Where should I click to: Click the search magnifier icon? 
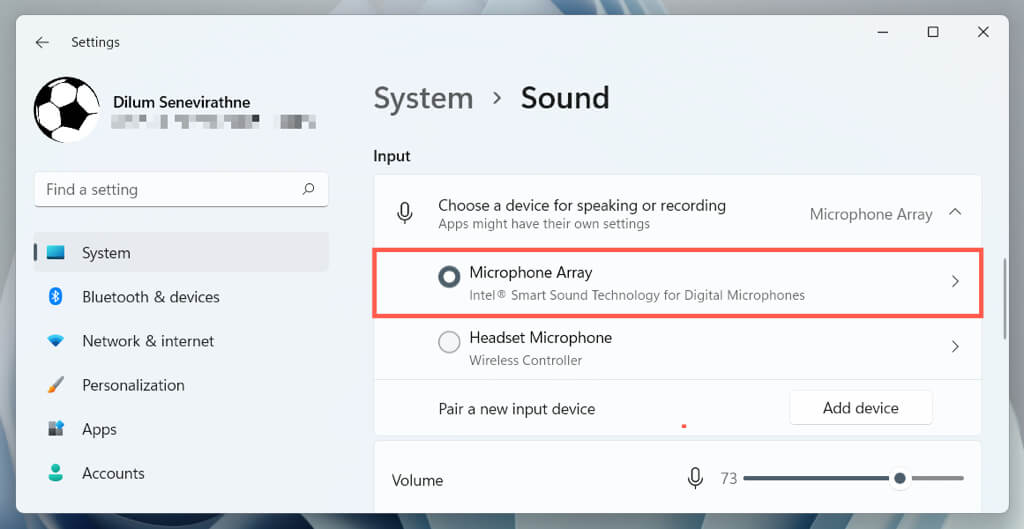click(x=308, y=189)
